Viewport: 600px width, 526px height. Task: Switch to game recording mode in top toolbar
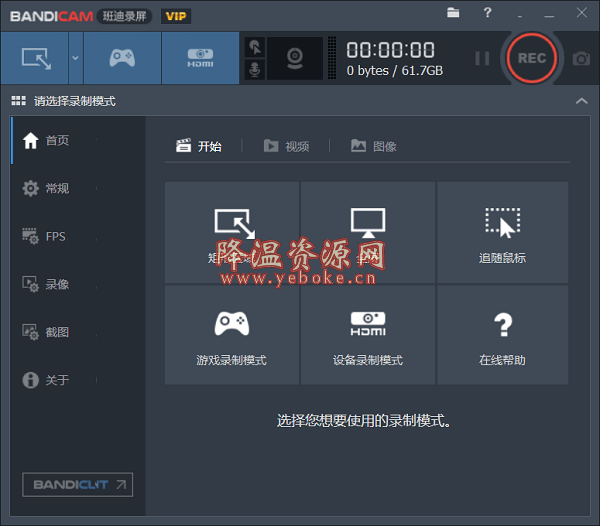pyautogui.click(x=122, y=58)
